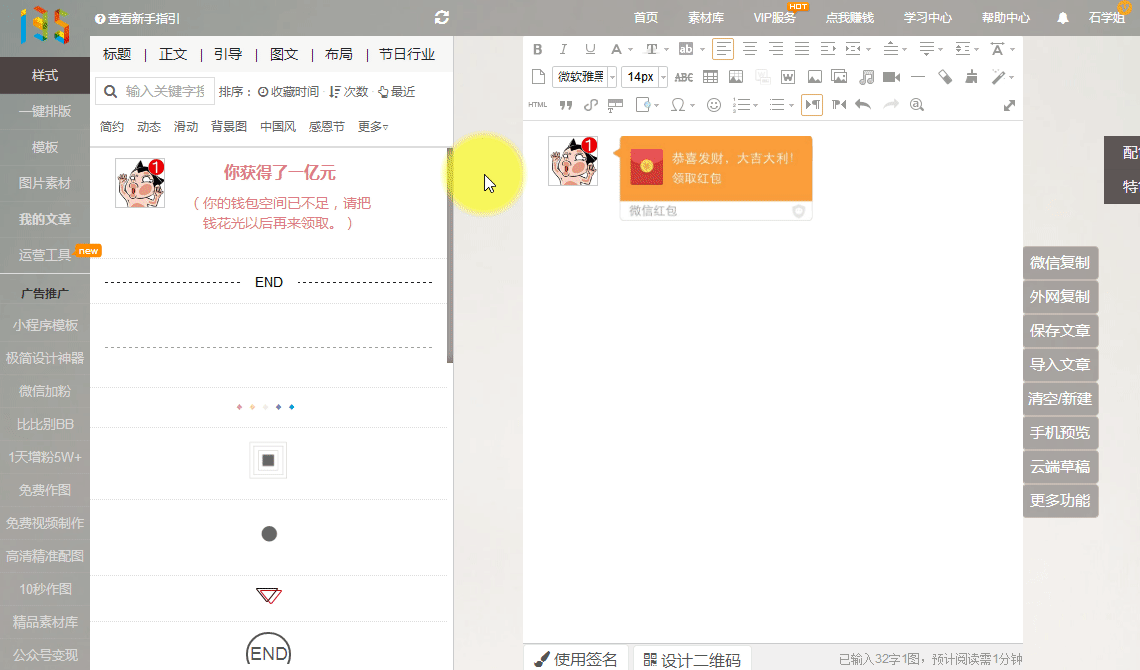Click the 135 editor logo
Screen dimensions: 1140x670
tap(44, 26)
